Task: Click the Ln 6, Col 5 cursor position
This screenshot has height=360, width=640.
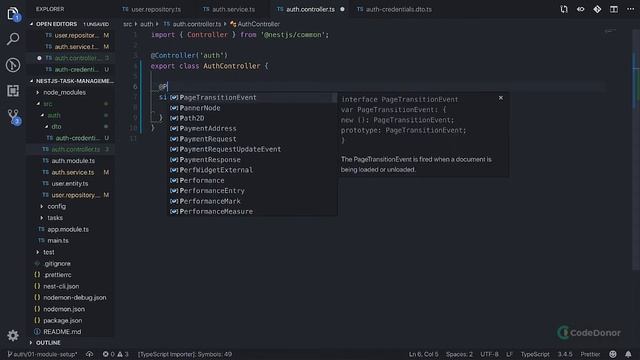Action: coord(423,354)
